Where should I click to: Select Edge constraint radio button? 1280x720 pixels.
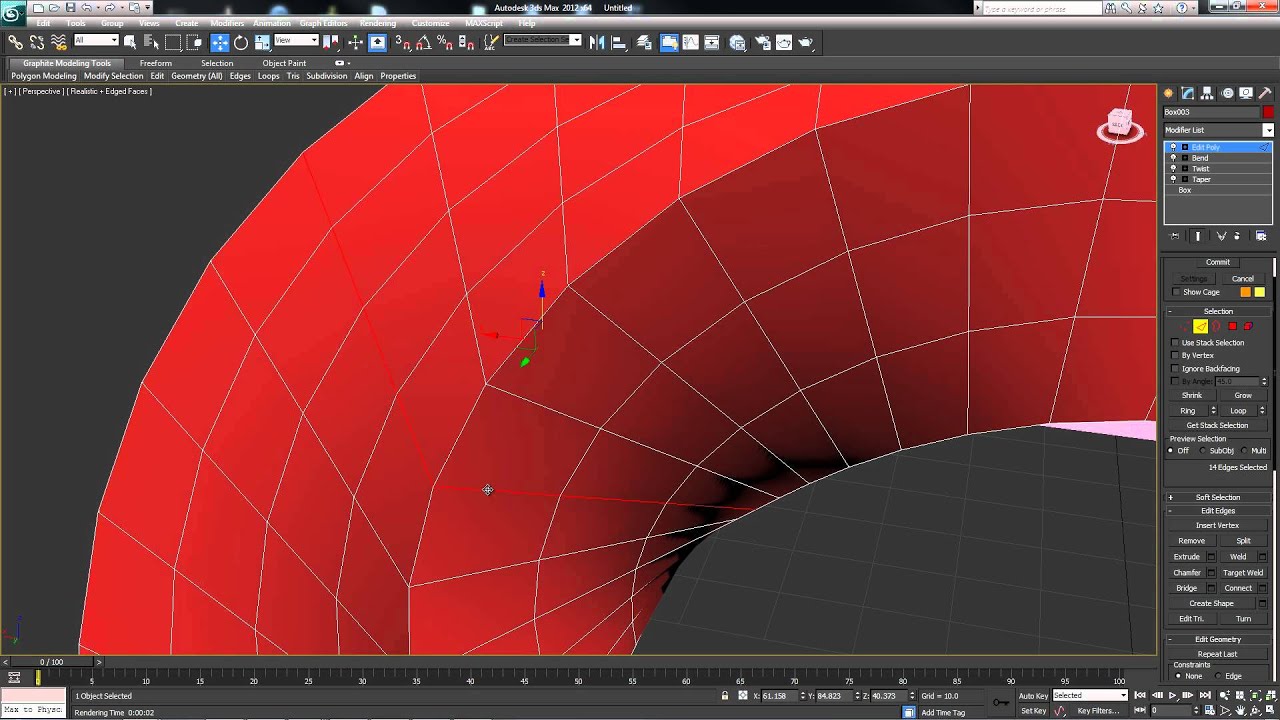[1218, 676]
